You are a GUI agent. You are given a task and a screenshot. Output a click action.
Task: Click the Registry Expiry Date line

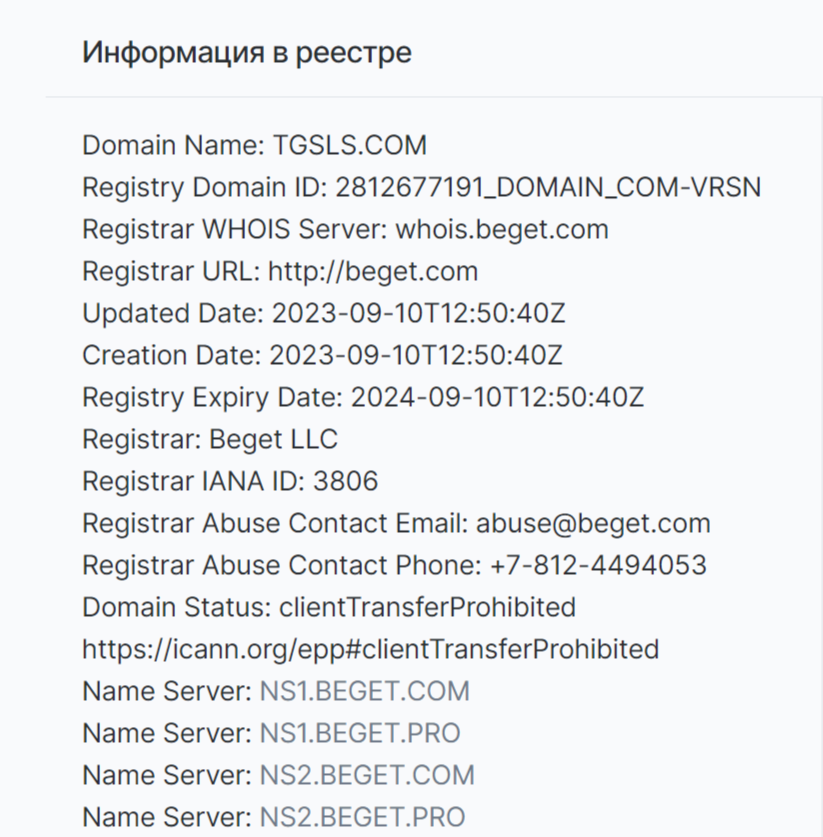[363, 398]
